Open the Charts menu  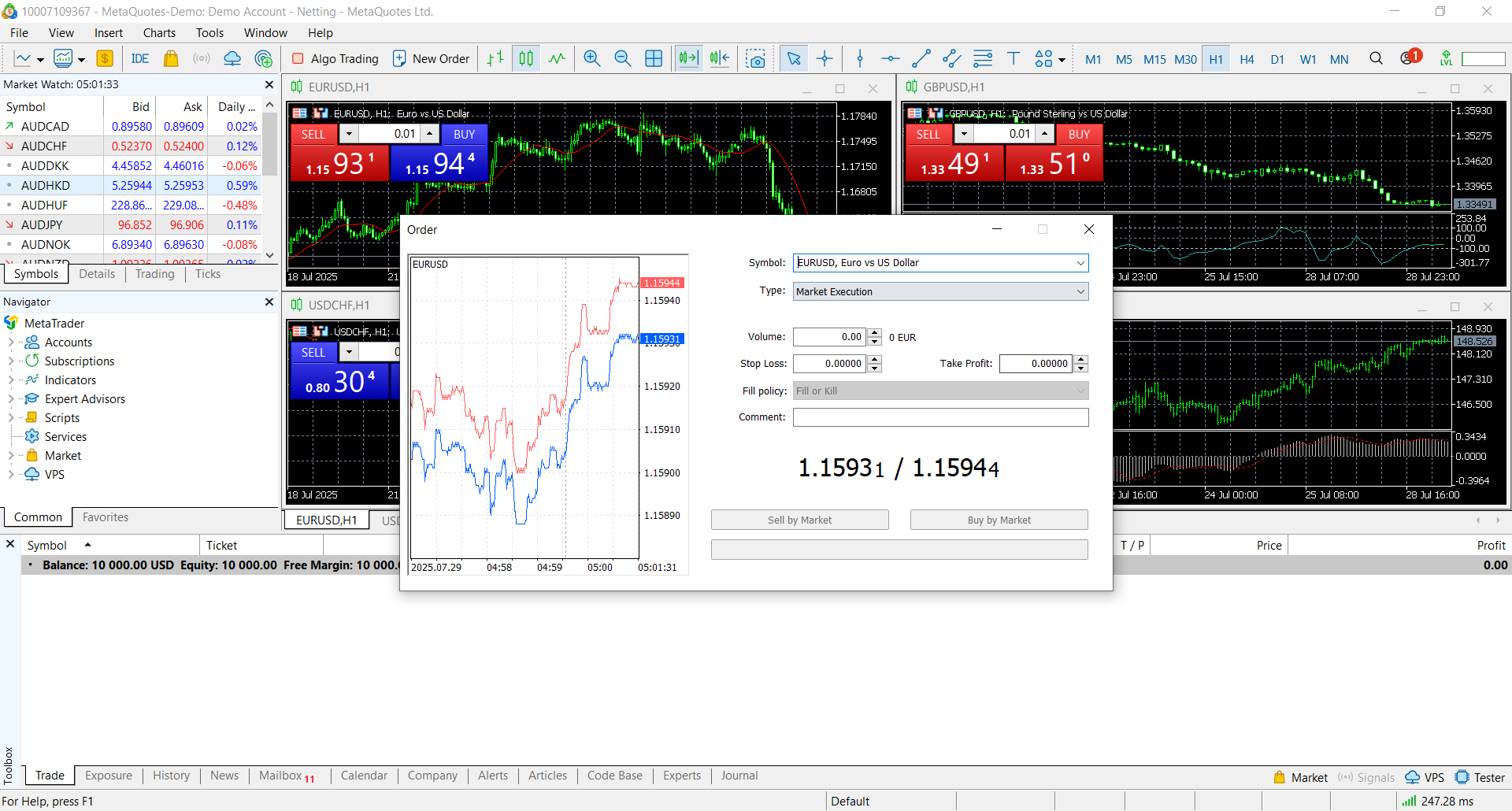coord(159,33)
